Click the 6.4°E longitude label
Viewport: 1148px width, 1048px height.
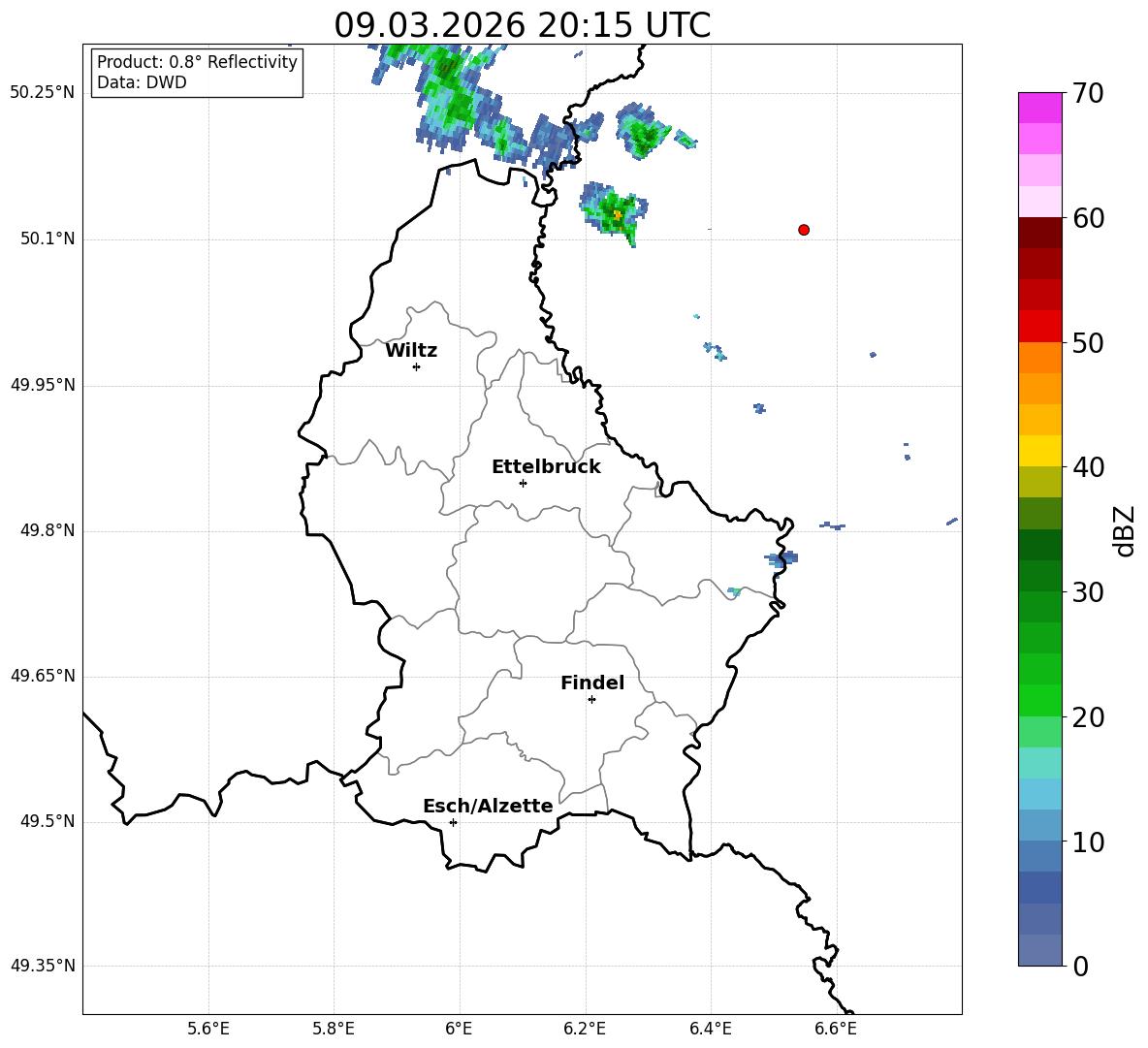coord(710,1029)
